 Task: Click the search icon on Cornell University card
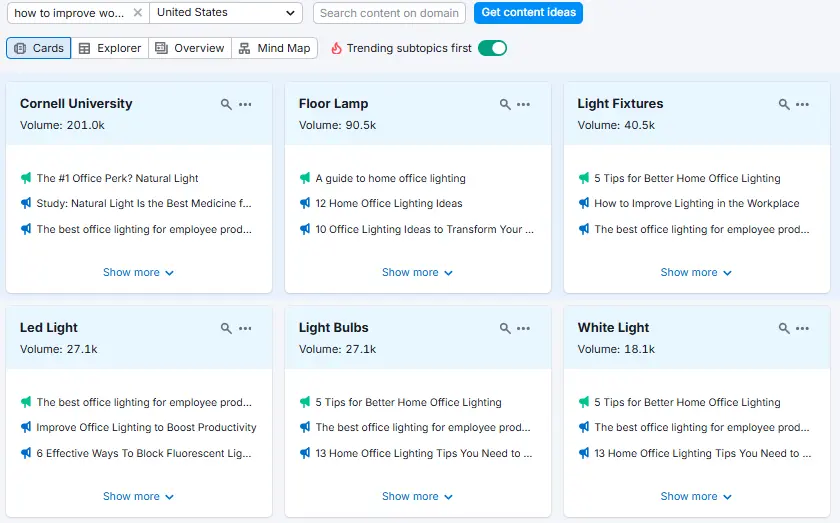tap(227, 104)
